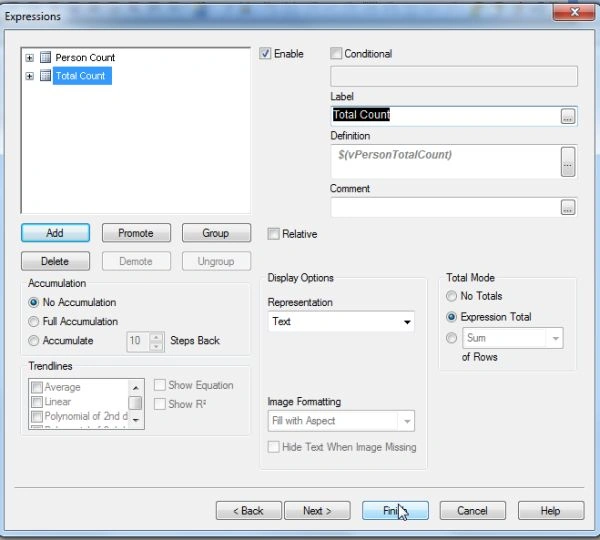
Task: Cancel the Expressions dialog
Action: click(473, 511)
